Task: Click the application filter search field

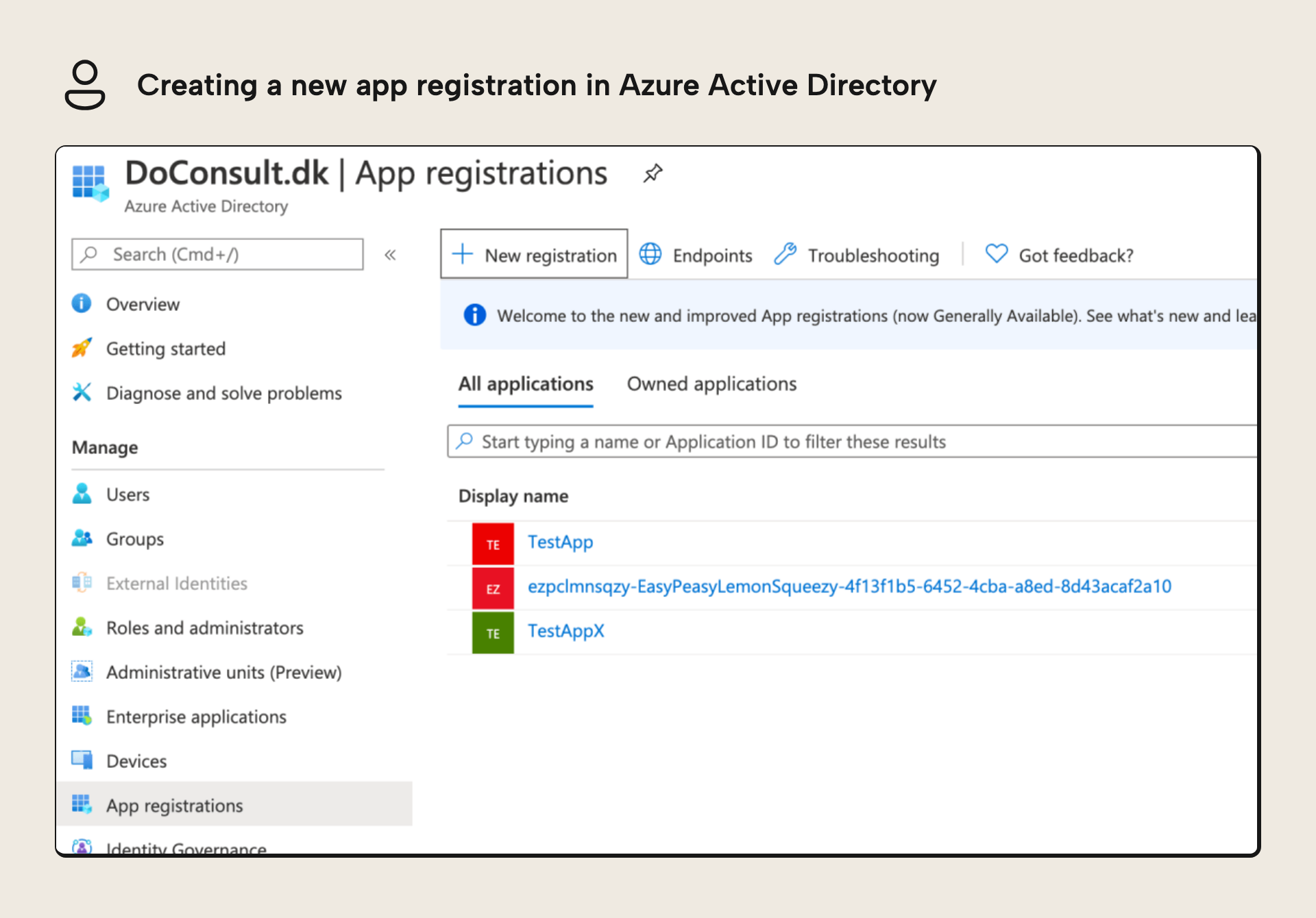Action: coord(852,442)
